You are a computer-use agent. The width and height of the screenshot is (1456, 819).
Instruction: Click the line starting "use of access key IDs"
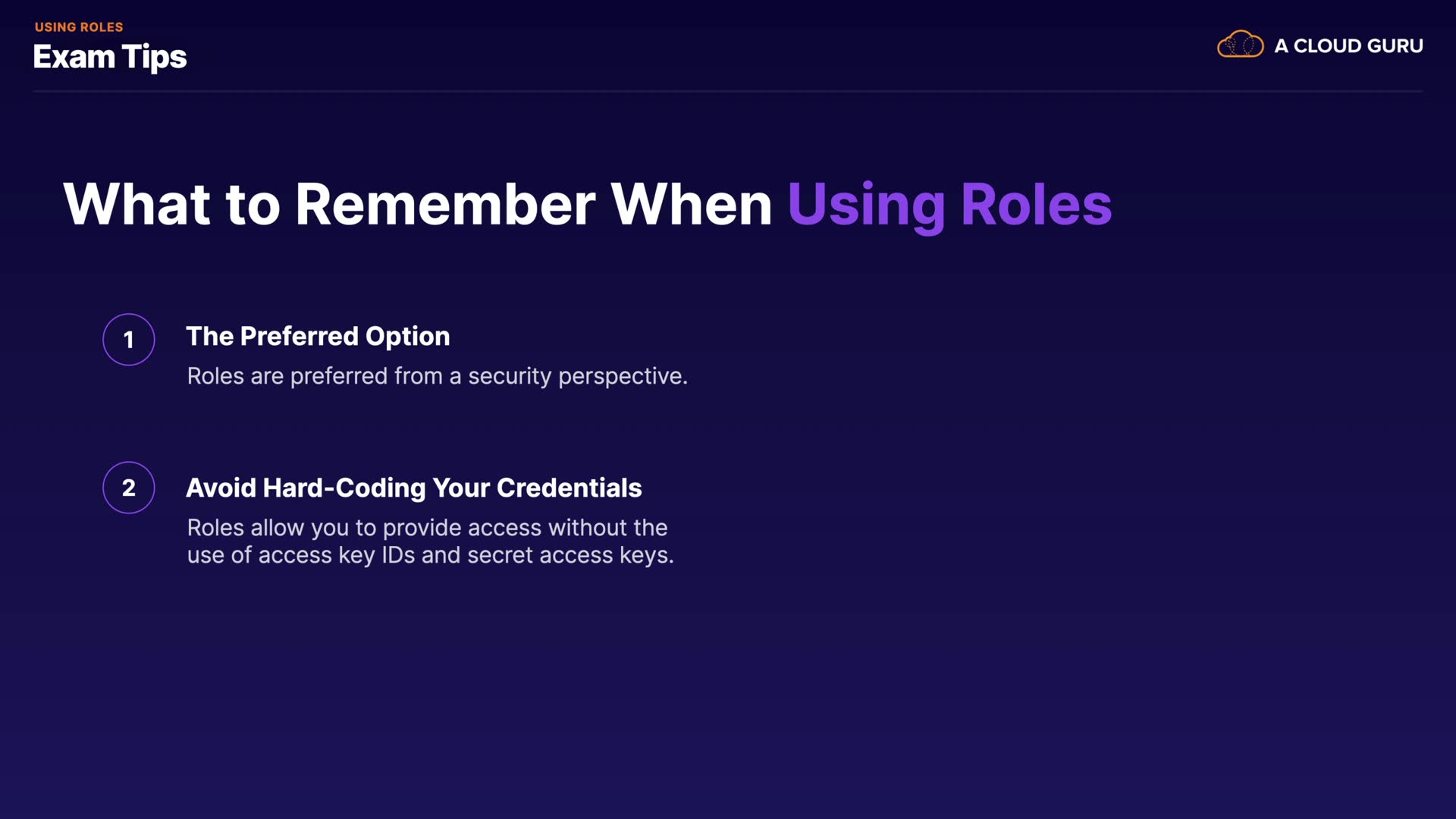point(430,555)
